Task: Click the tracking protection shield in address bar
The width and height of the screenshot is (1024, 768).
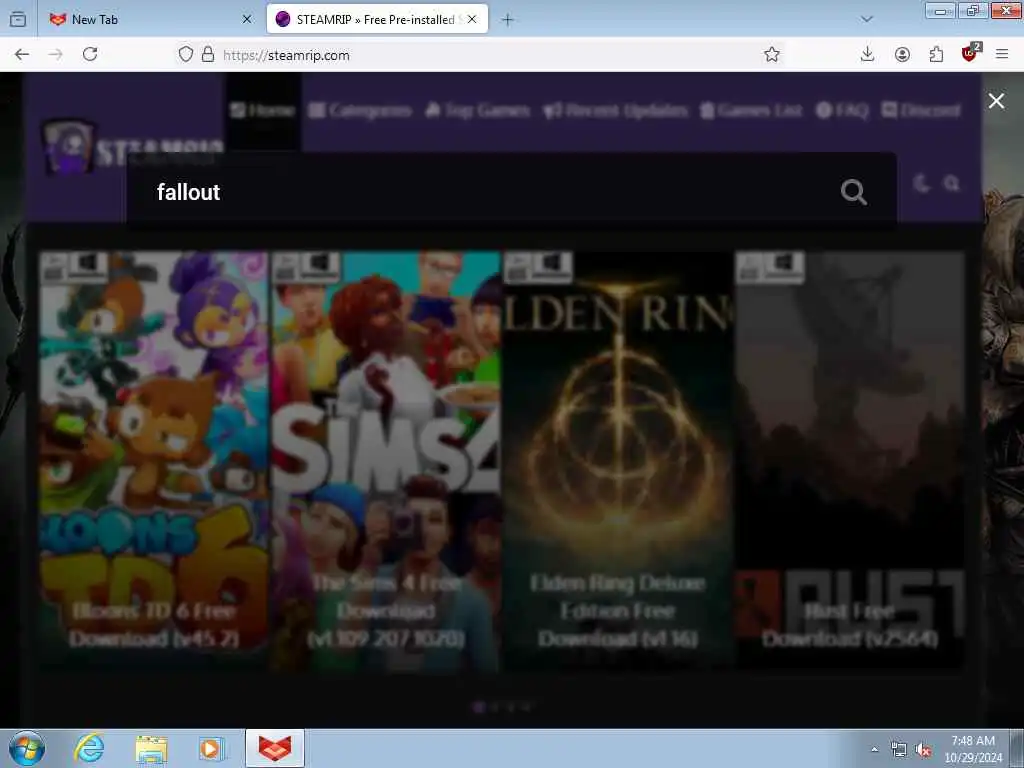Action: click(x=185, y=54)
